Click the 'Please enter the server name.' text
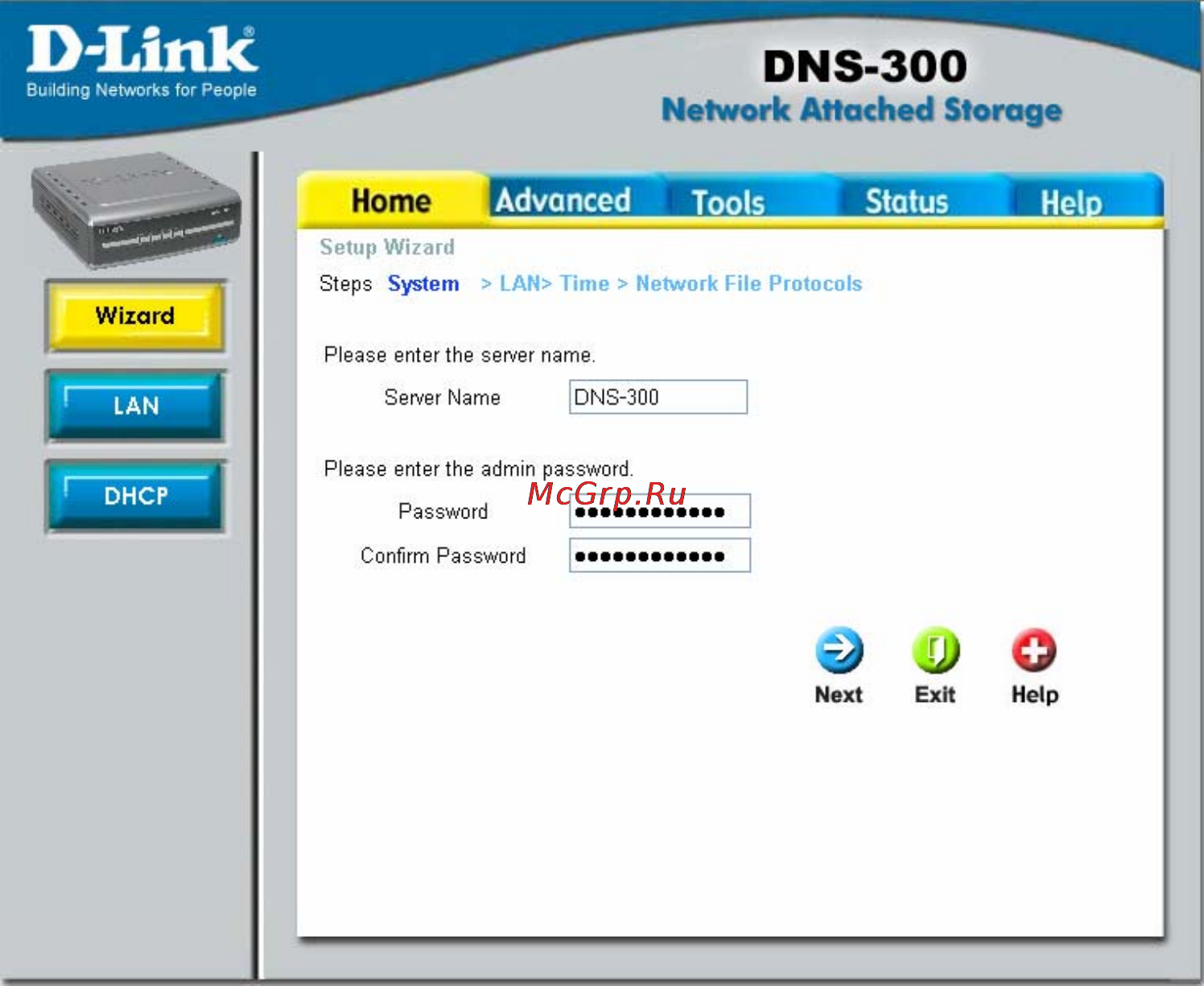The width and height of the screenshot is (1204, 986). pyautogui.click(x=460, y=355)
